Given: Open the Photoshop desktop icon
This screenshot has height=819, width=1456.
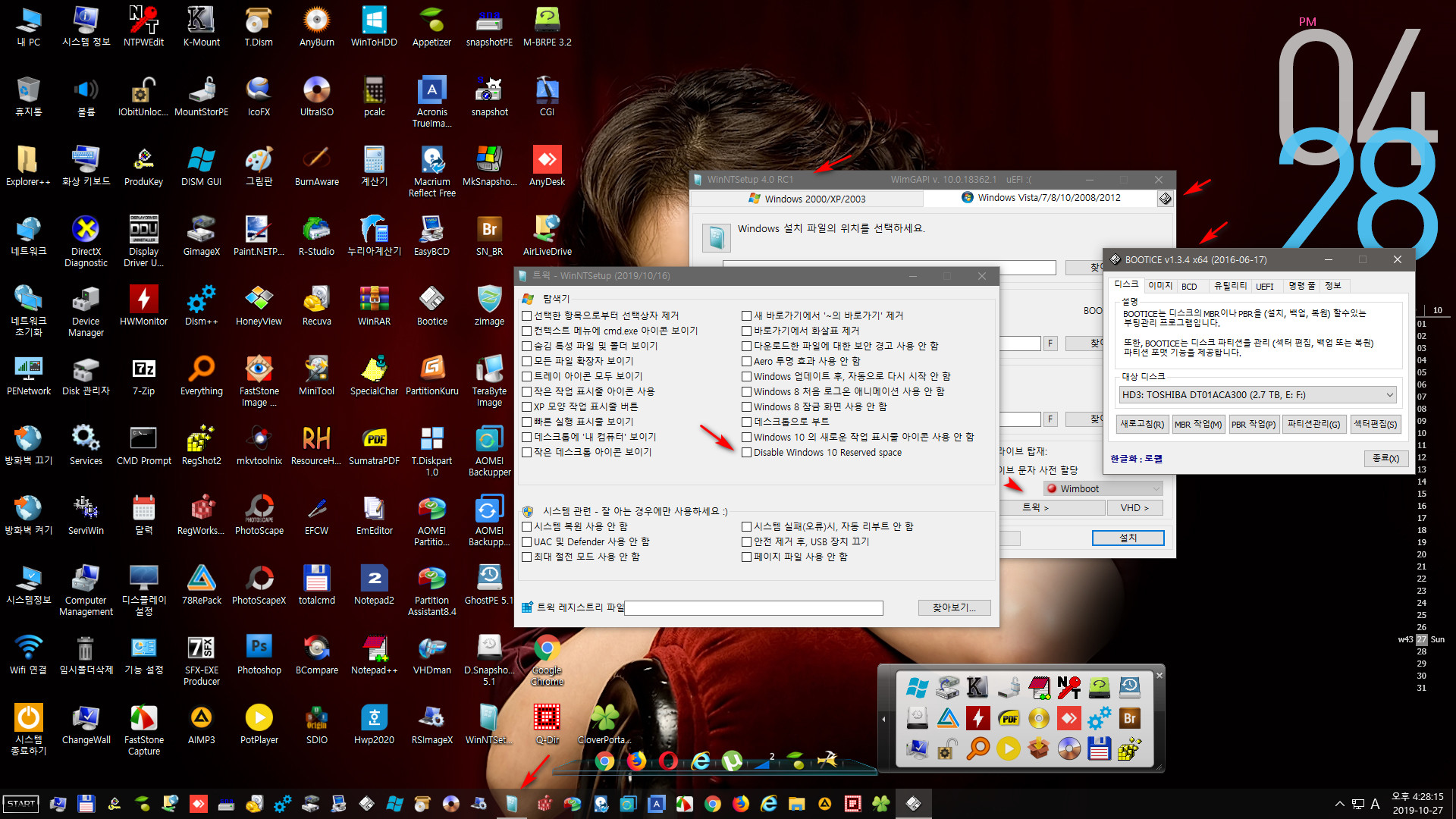Looking at the screenshot, I should point(259,654).
